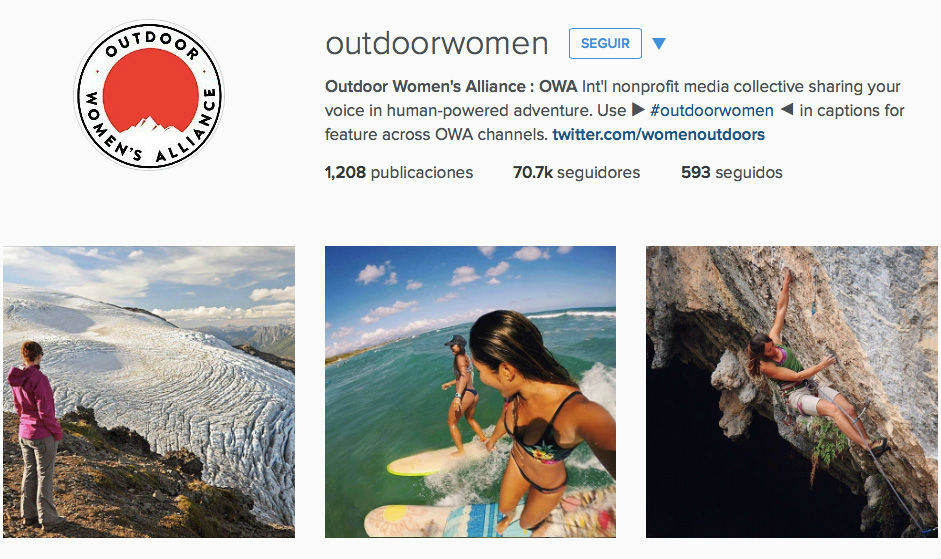Screen dimensions: 941x559
Task: Click the outdoorwomen username heading
Action: (x=436, y=43)
